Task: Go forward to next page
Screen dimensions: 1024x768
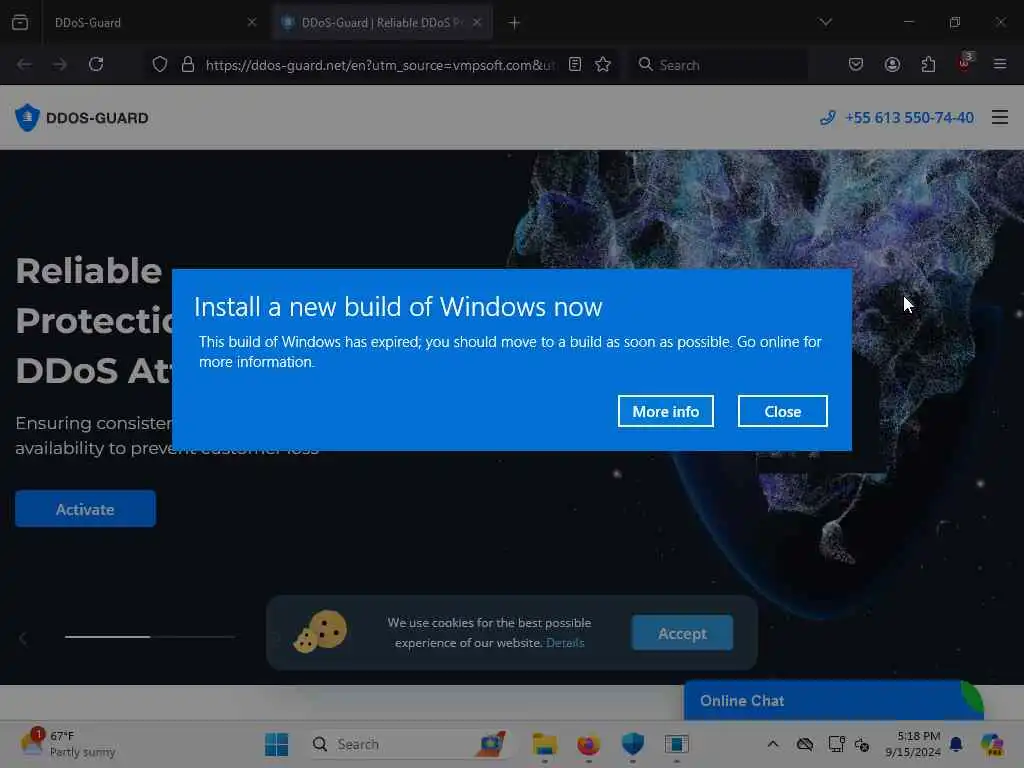Action: pyautogui.click(x=59, y=65)
